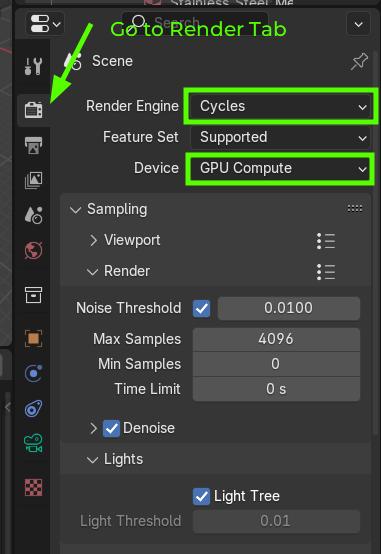The image size is (381, 554).
Task: Open the Texture properties tab
Action: tap(34, 487)
